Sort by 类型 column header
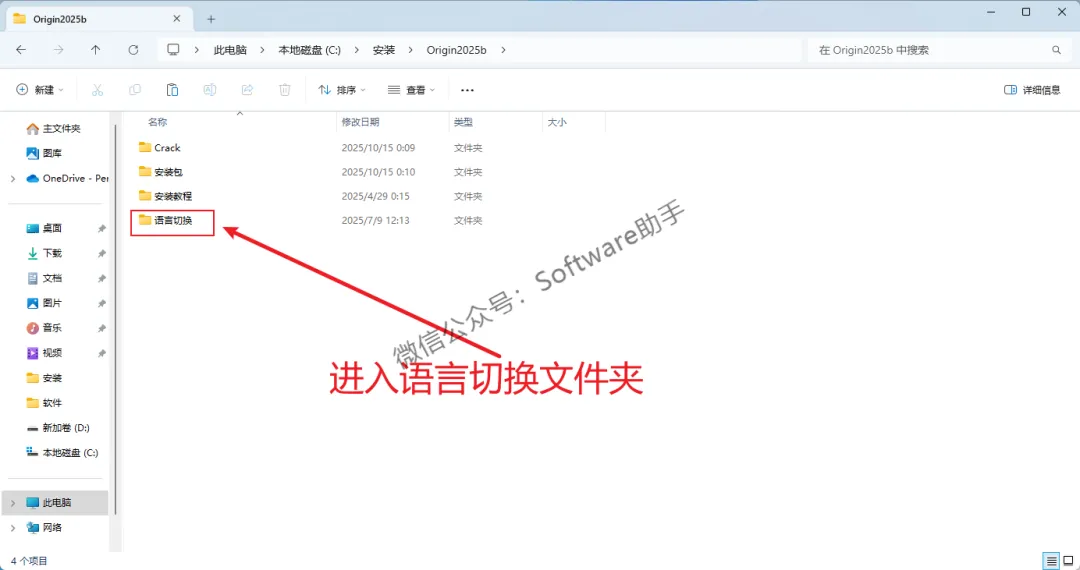Screen dimensions: 1080x570 [464, 122]
